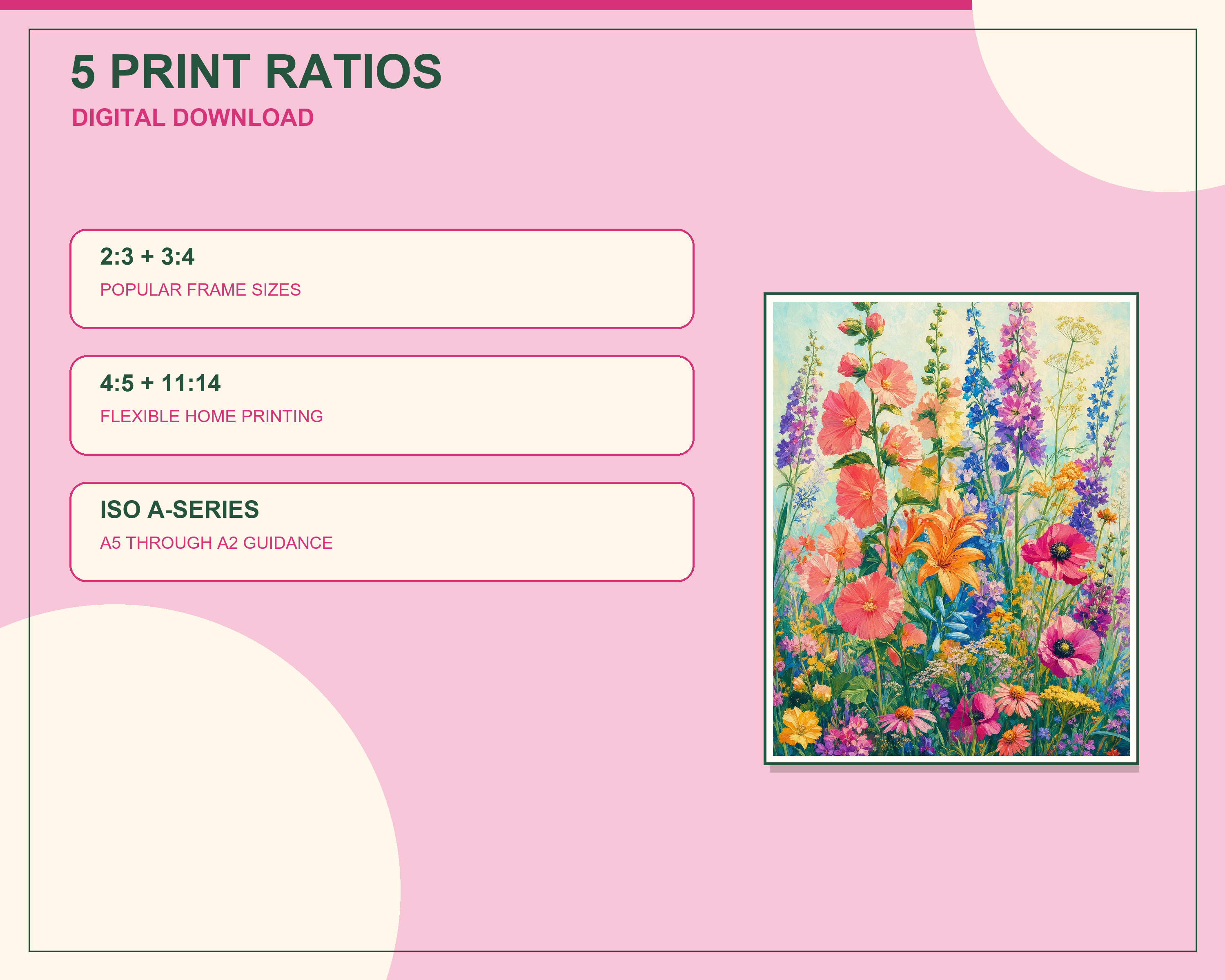Image resolution: width=1225 pixels, height=980 pixels.
Task: Click "POPULAR FRAME SIZES" caption
Action: [200, 290]
